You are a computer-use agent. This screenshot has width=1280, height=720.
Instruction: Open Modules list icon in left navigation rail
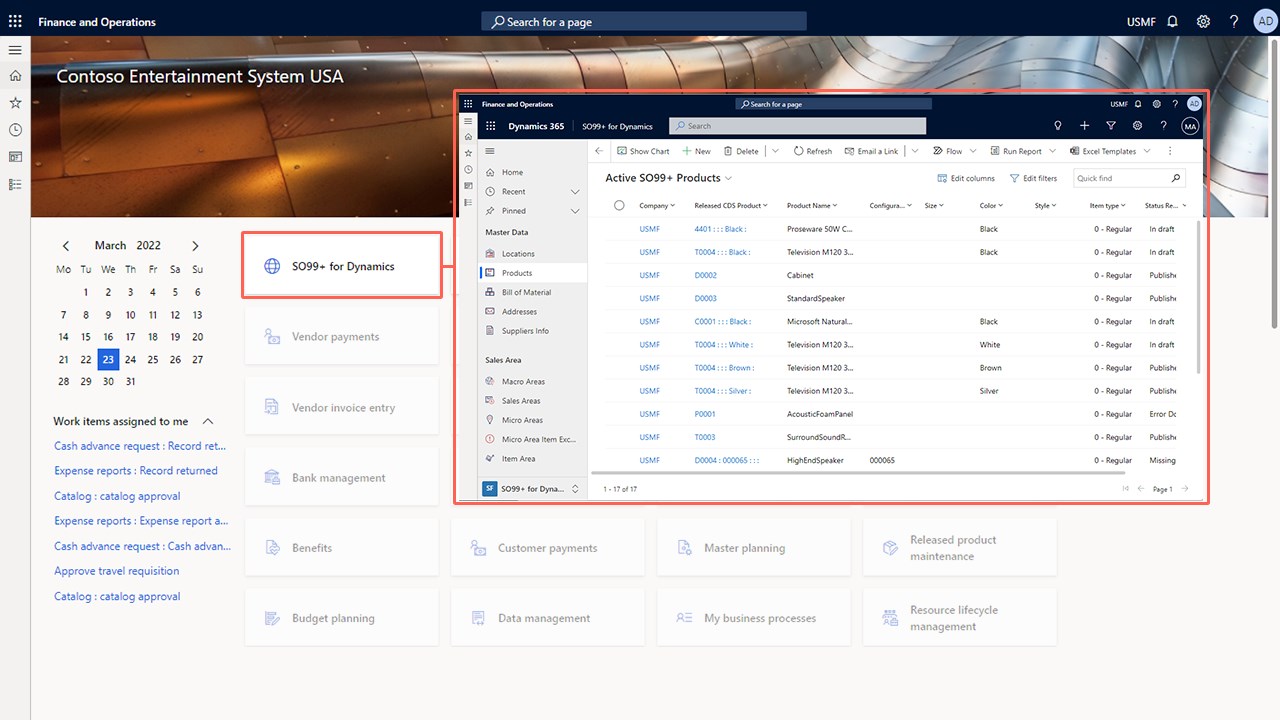click(15, 184)
